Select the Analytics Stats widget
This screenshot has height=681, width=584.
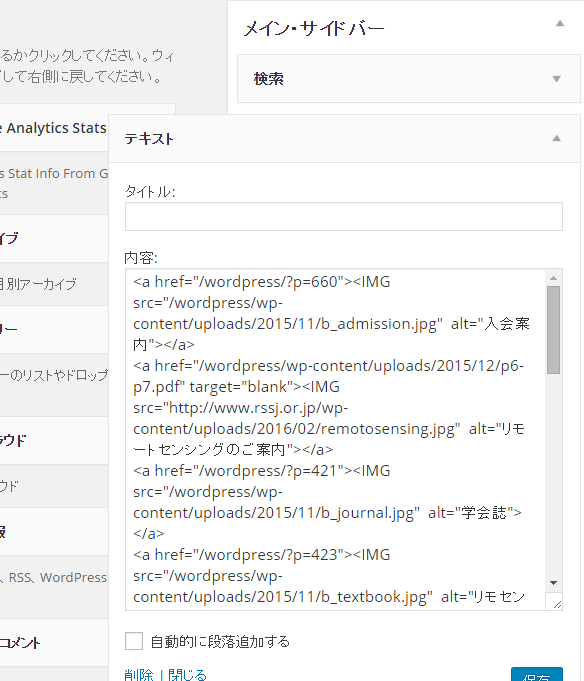(x=54, y=128)
